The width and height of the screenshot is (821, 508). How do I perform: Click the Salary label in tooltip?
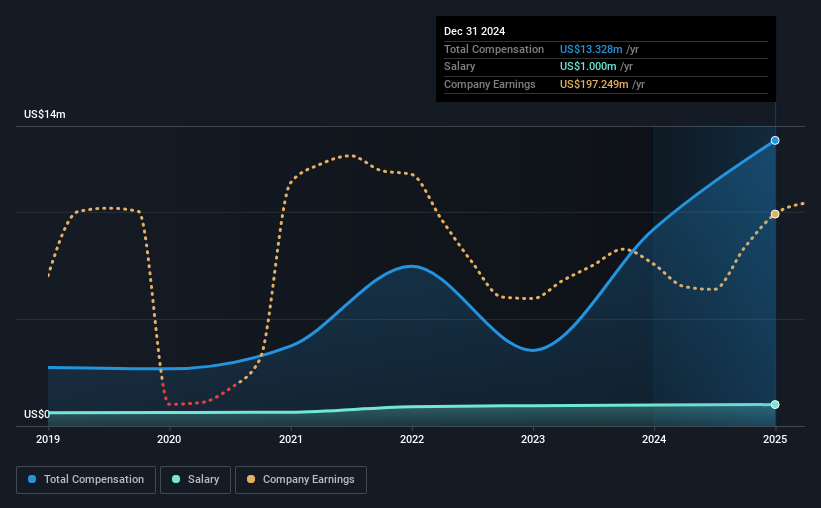[460, 67]
